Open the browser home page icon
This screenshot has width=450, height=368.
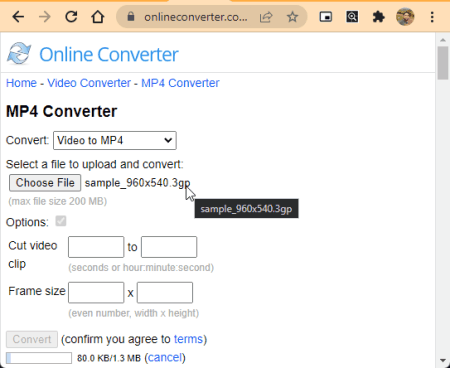point(98,17)
